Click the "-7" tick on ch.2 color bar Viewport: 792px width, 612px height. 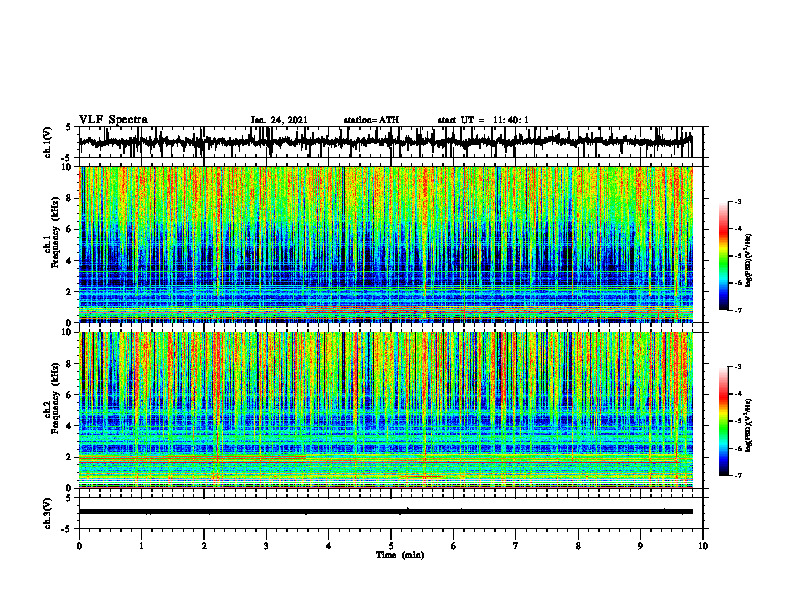[x=738, y=475]
